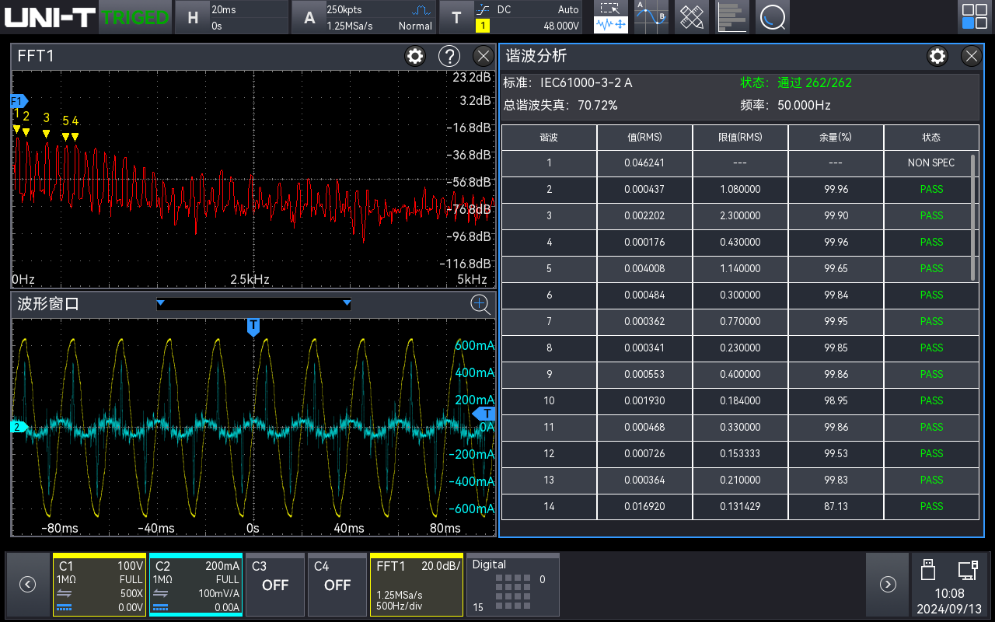Select the region trigger waveform icon
The width and height of the screenshot is (995, 622).
(610, 16)
